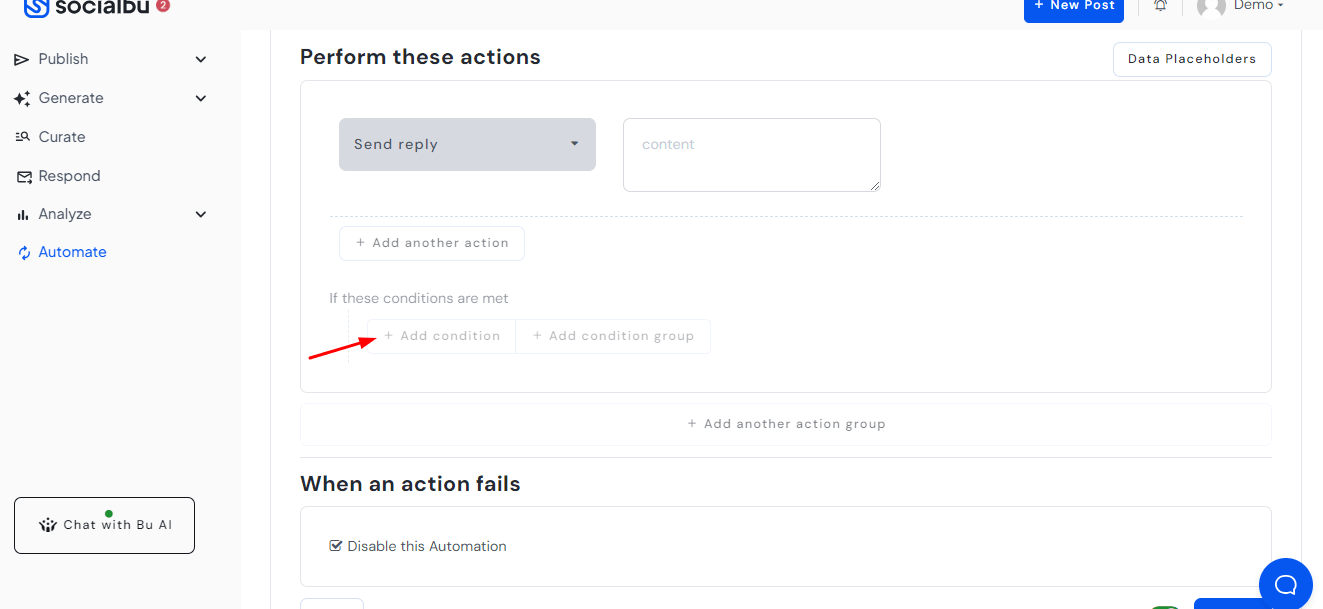This screenshot has width=1323, height=609.
Task: Open the Send reply action dropdown
Action: point(466,144)
